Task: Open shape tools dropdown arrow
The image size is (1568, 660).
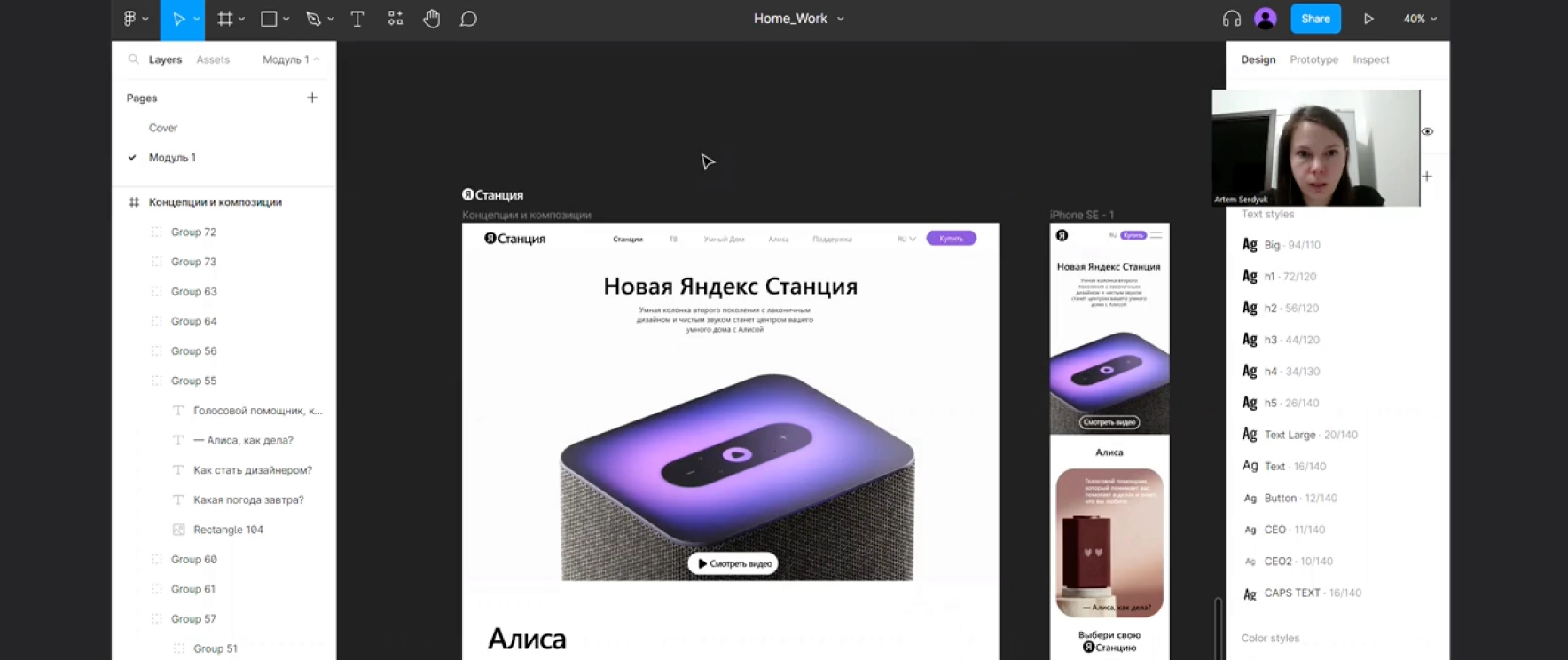Action: click(x=286, y=19)
